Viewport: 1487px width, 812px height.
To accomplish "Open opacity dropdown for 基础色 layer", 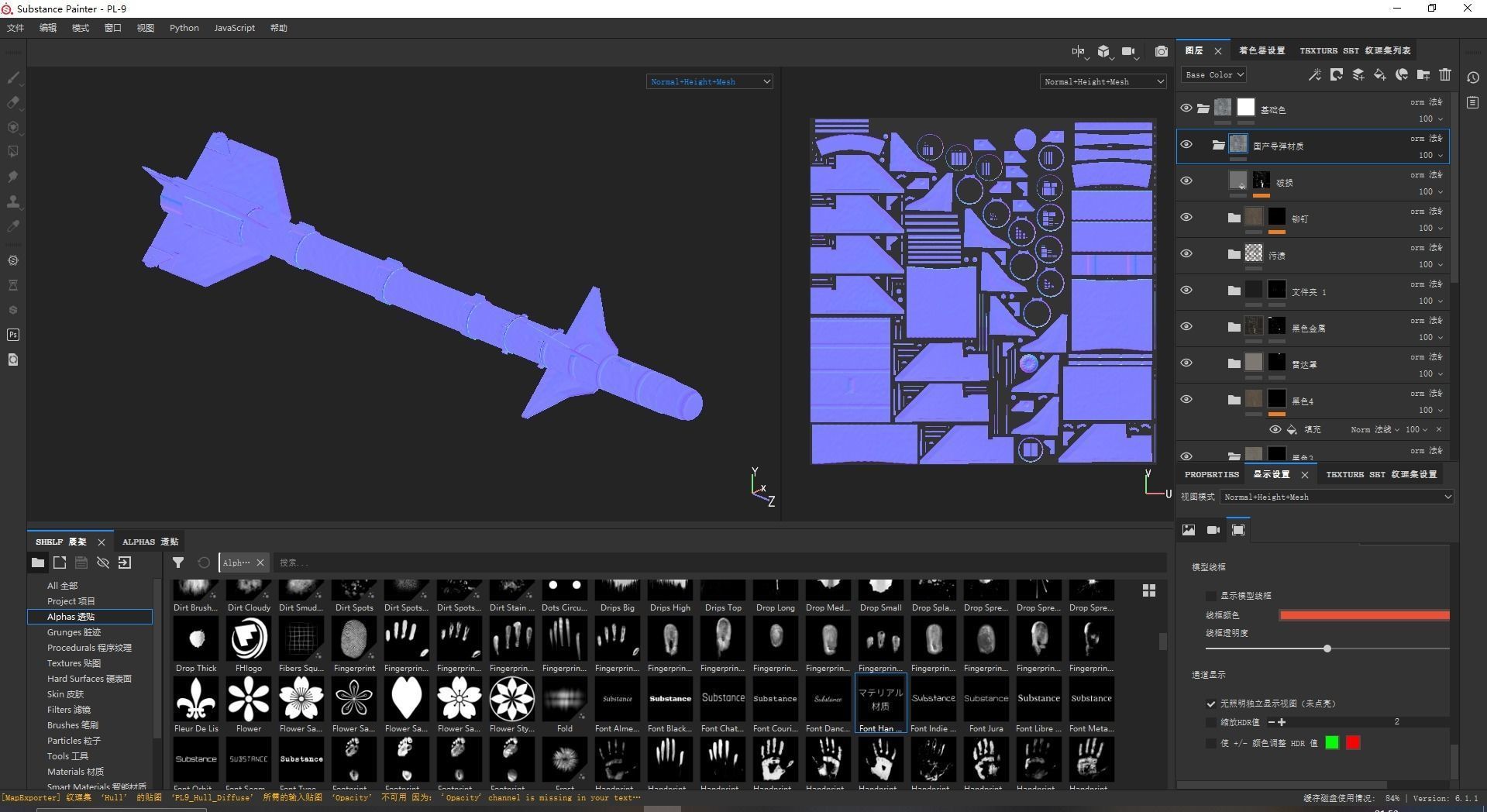I will [x=1431, y=119].
